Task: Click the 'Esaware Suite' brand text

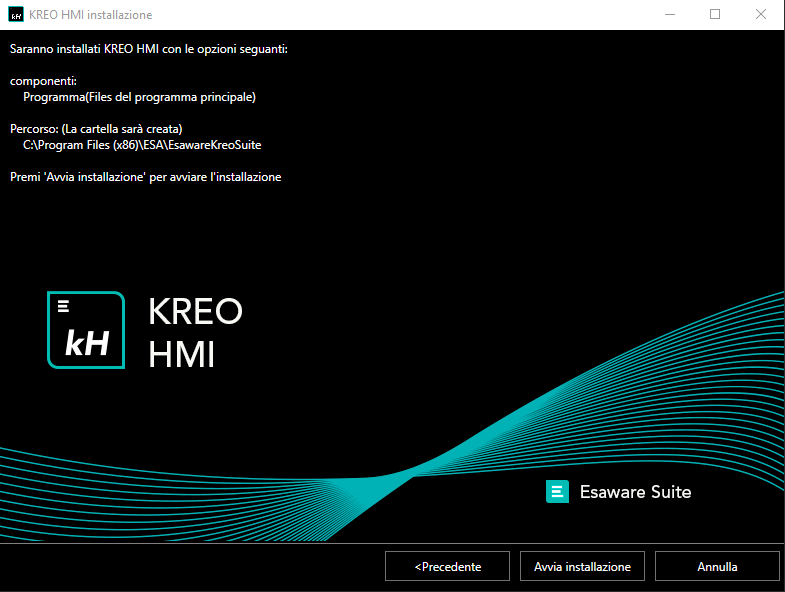Action: coord(635,492)
